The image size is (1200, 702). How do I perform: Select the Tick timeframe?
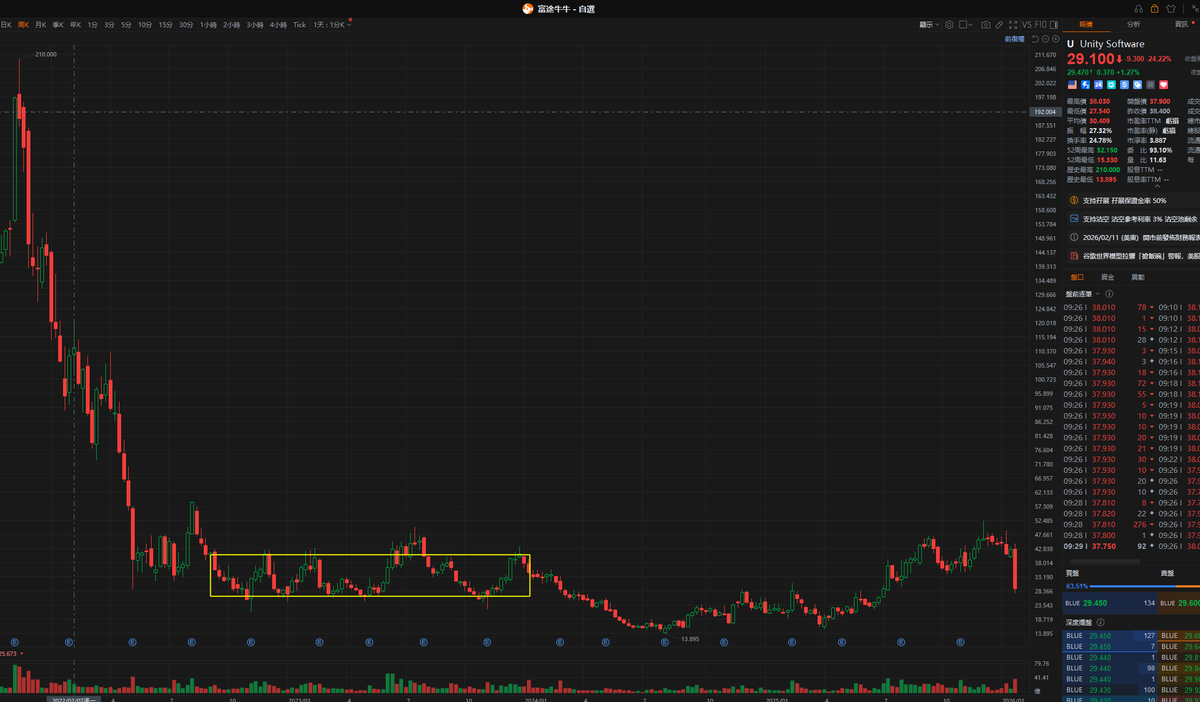click(x=299, y=24)
